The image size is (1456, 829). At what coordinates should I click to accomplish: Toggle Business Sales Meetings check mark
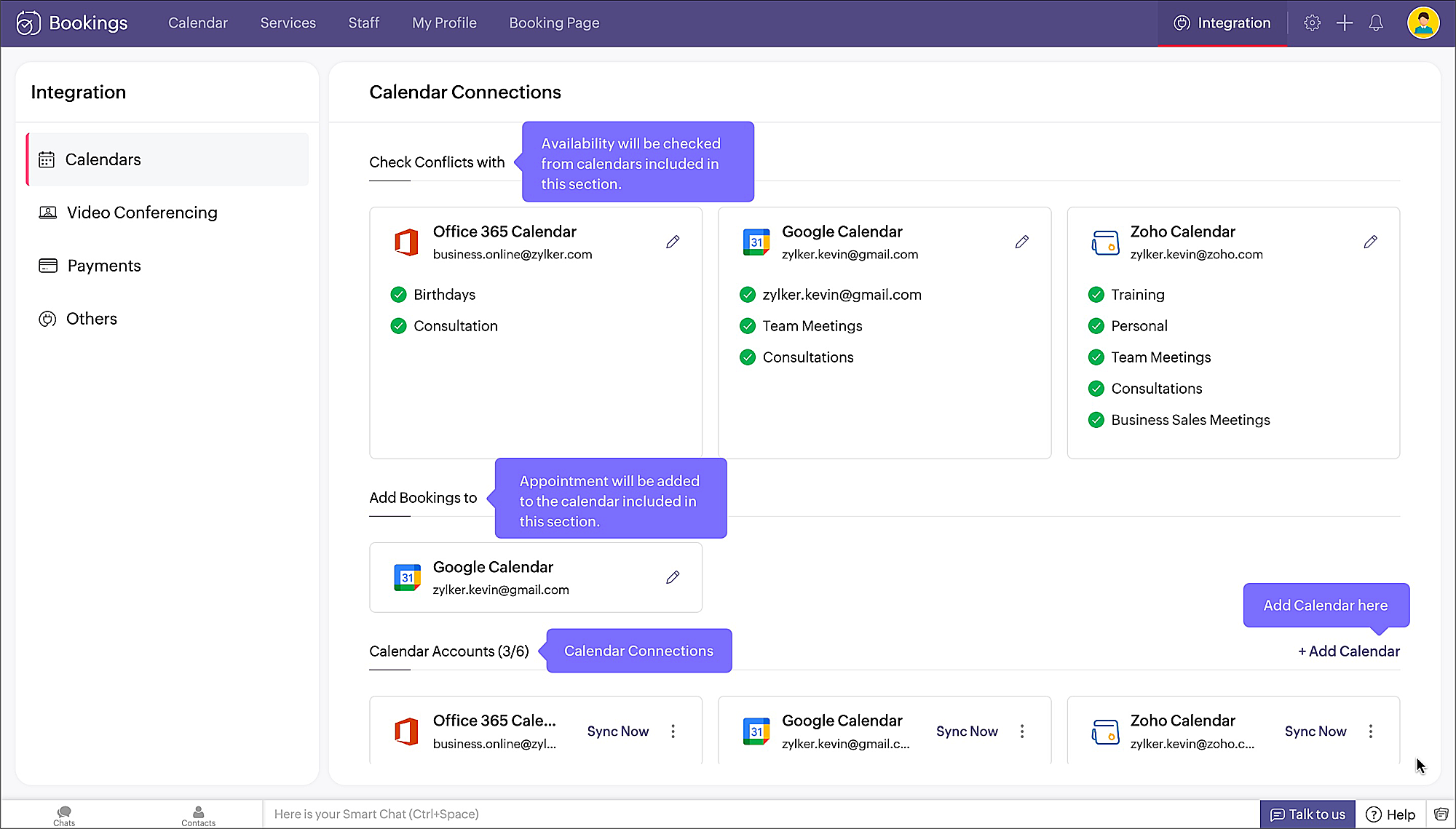click(x=1096, y=420)
